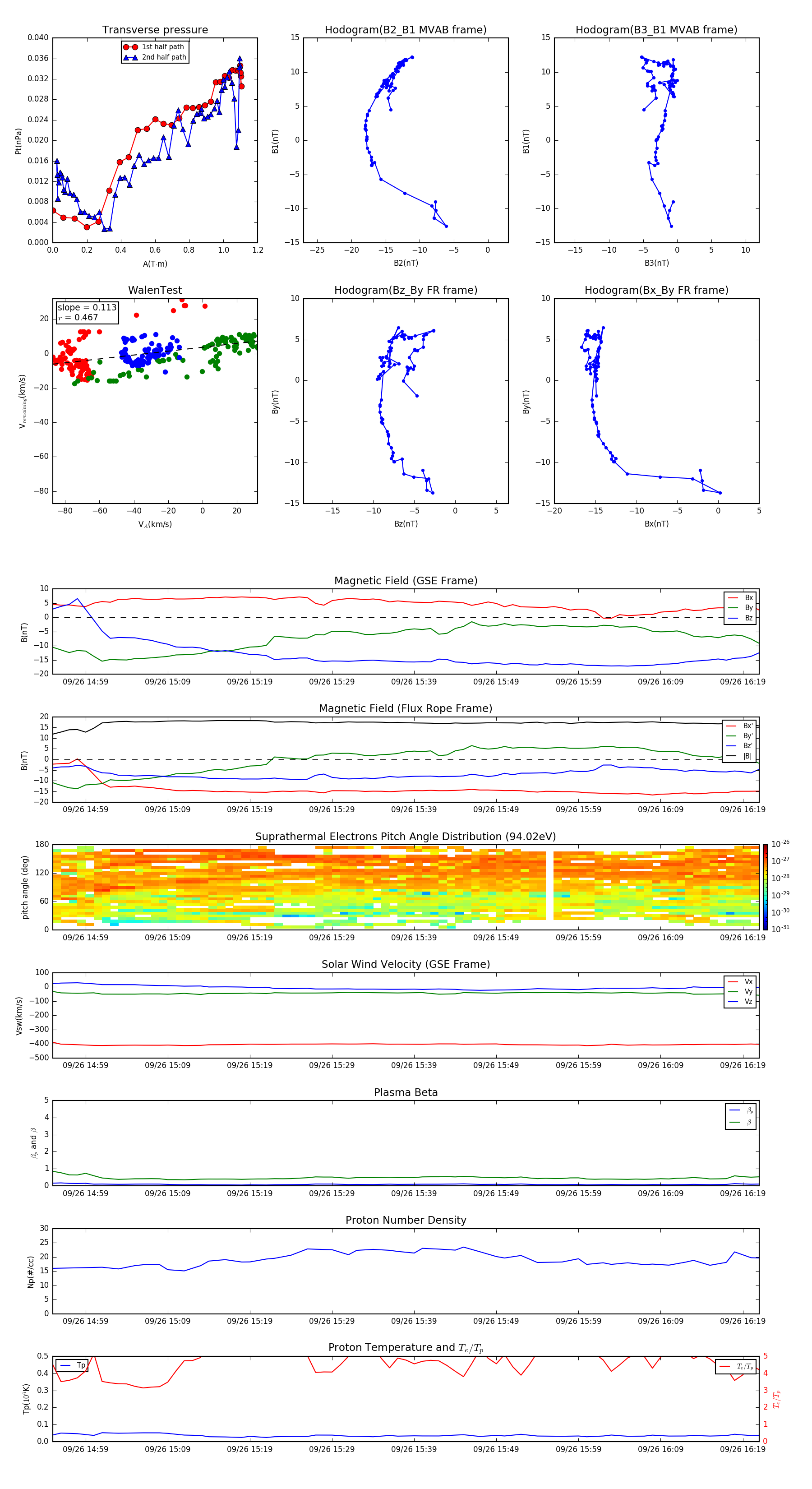Click the data gap in the pitch angle spectrogram
Image resolution: width=812 pixels, height=1489 pixels.
click(549, 887)
